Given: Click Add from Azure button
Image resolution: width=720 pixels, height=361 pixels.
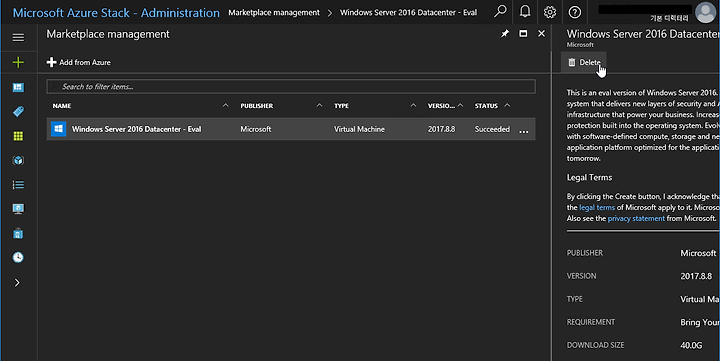Looking at the screenshot, I should 79,62.
